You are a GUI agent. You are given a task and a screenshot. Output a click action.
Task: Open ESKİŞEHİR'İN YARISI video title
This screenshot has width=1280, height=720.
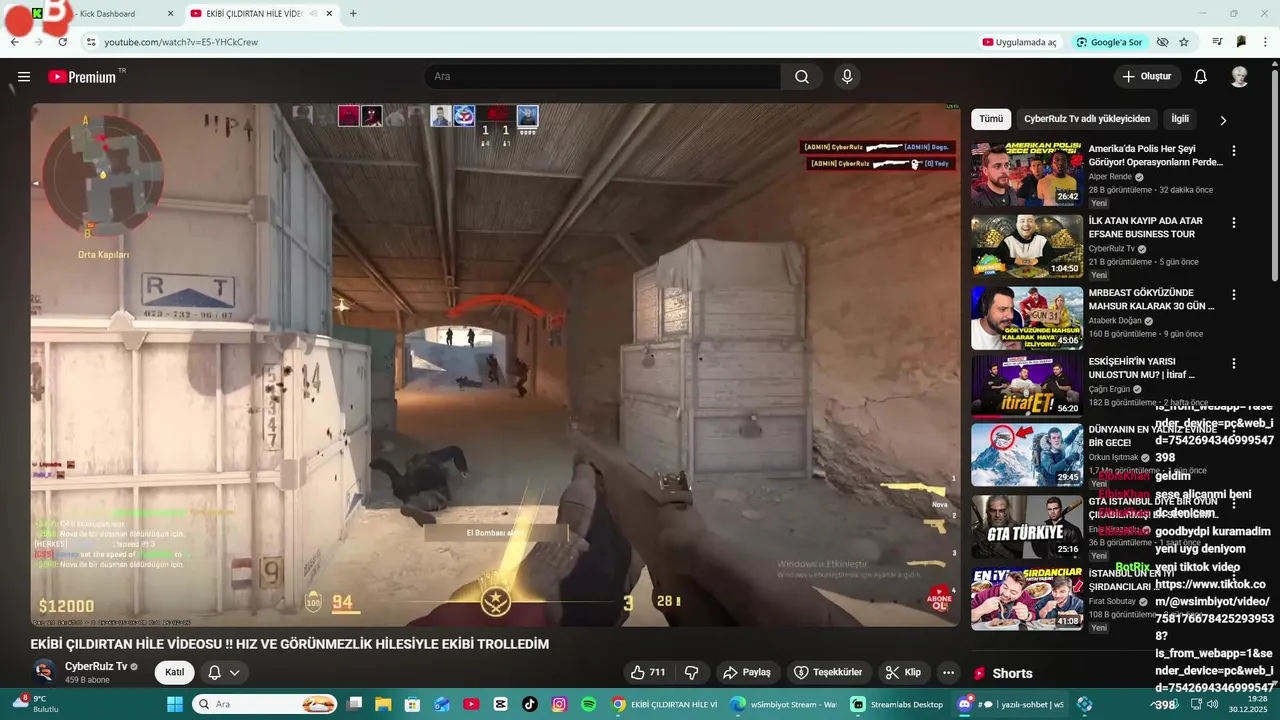[1142, 368]
